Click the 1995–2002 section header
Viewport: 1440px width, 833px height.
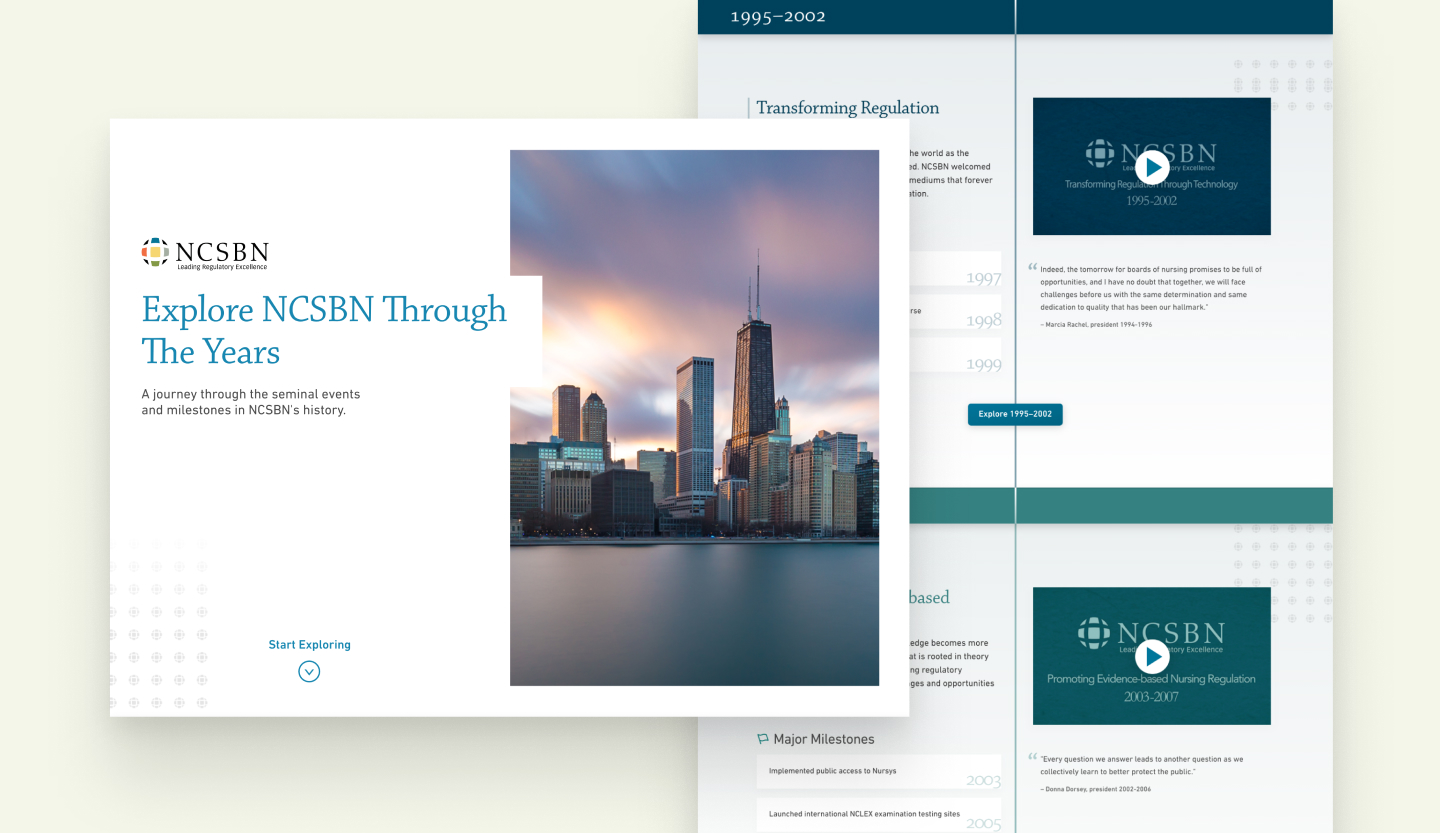tap(778, 16)
